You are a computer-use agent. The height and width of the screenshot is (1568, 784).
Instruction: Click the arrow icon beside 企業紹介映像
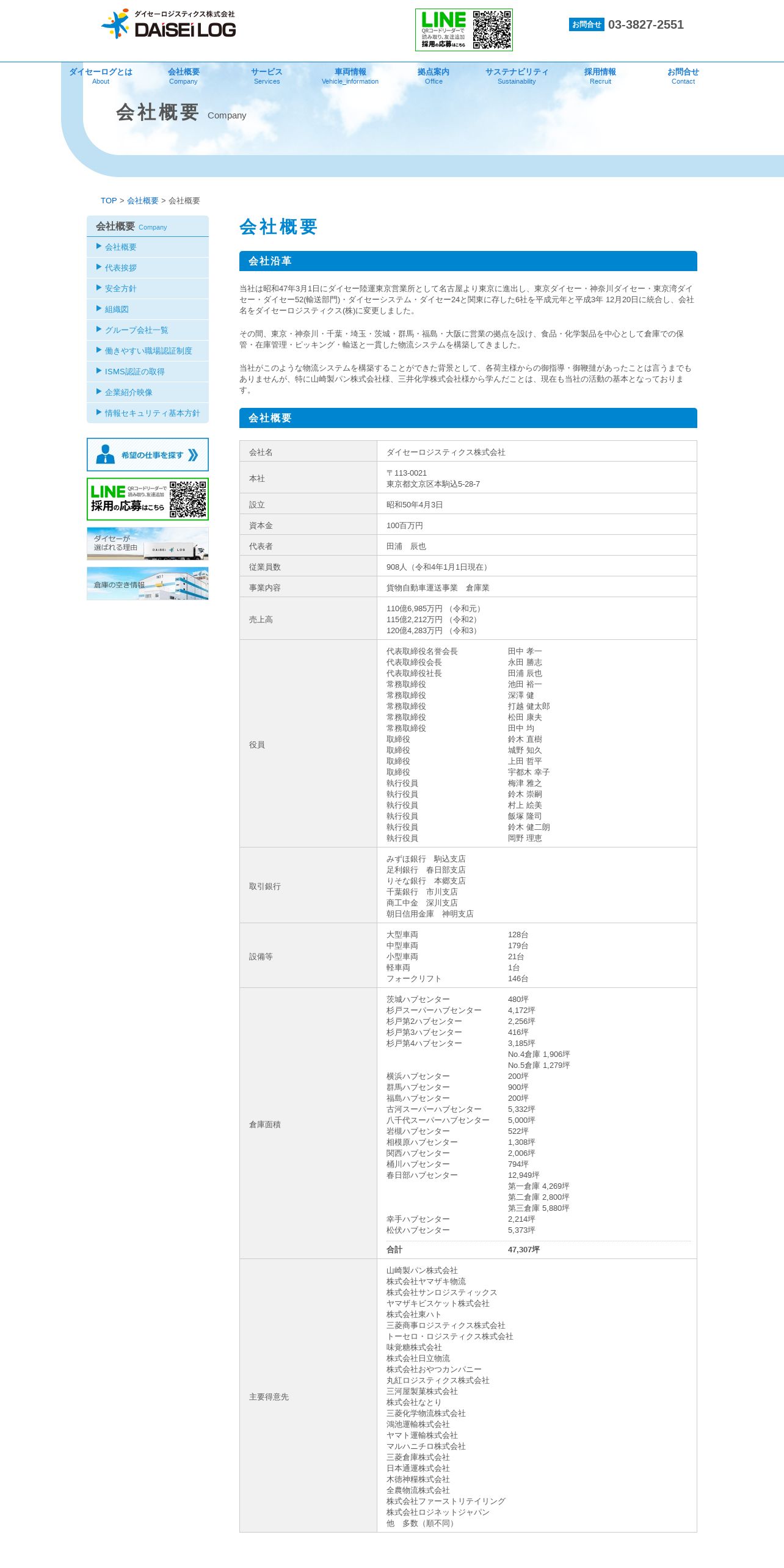point(99,391)
